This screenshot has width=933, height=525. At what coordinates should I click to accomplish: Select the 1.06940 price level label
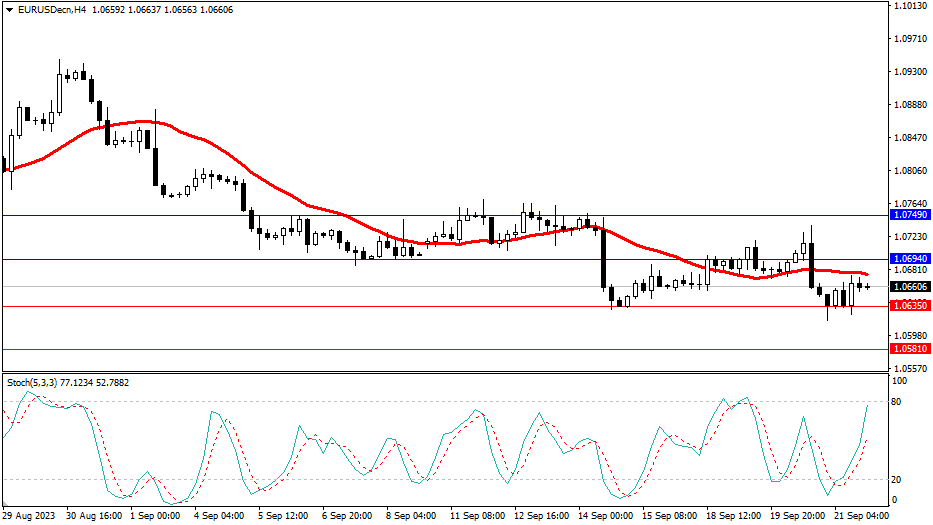click(x=910, y=259)
